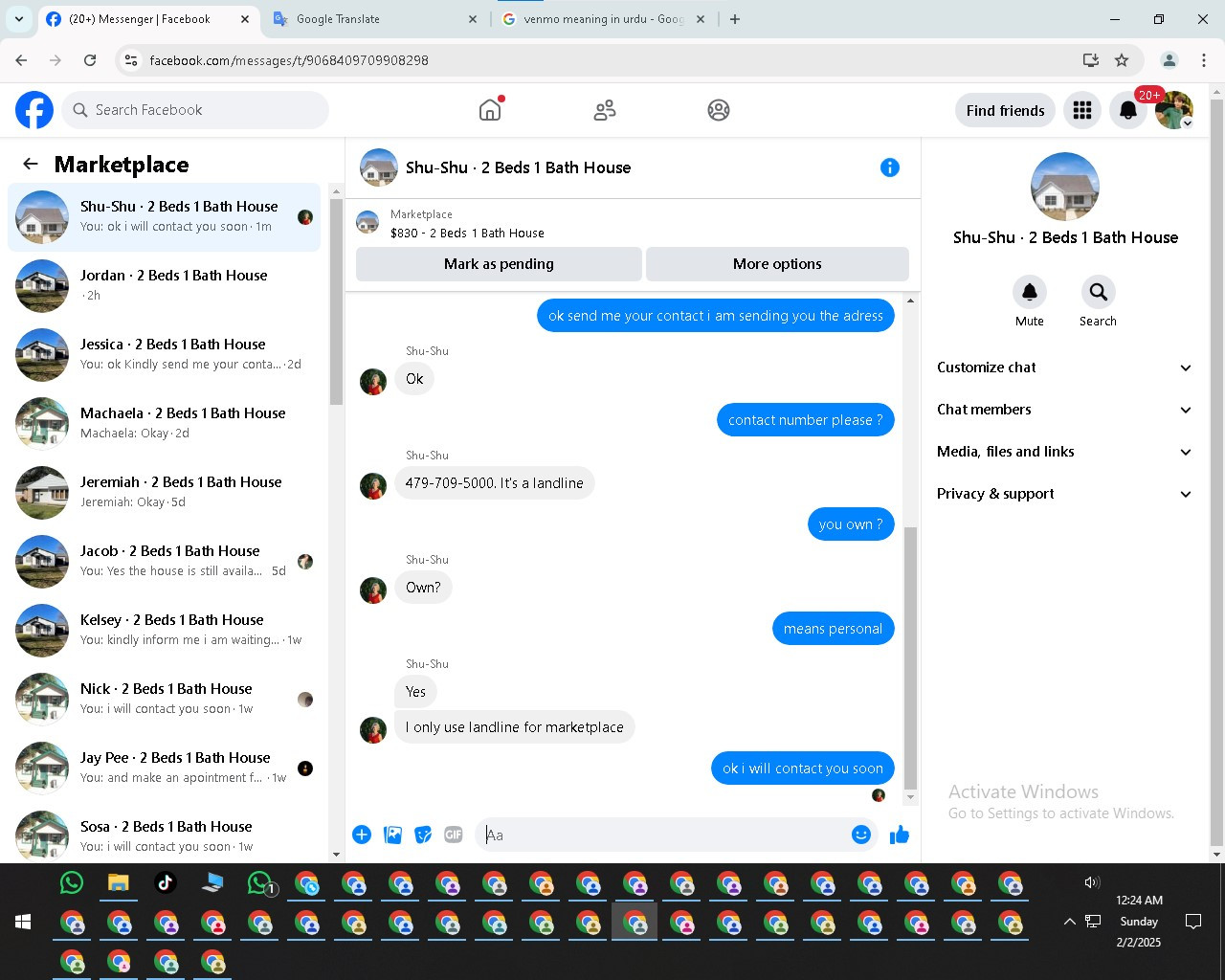Open the Jay Pee 2 Beds 1 Bath House chat

pyautogui.click(x=165, y=768)
